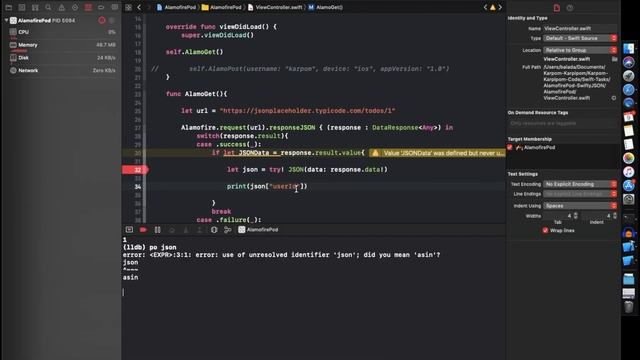Viewport: 640px width, 360px height.
Task: Open Debug Memory Graph
Action: 227,230
